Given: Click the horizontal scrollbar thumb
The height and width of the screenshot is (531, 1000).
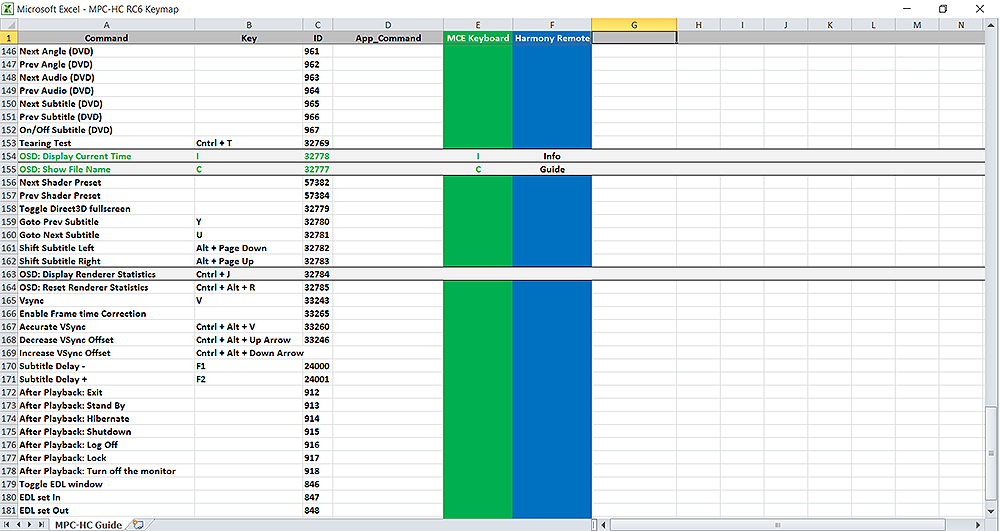Looking at the screenshot, I should (777, 525).
